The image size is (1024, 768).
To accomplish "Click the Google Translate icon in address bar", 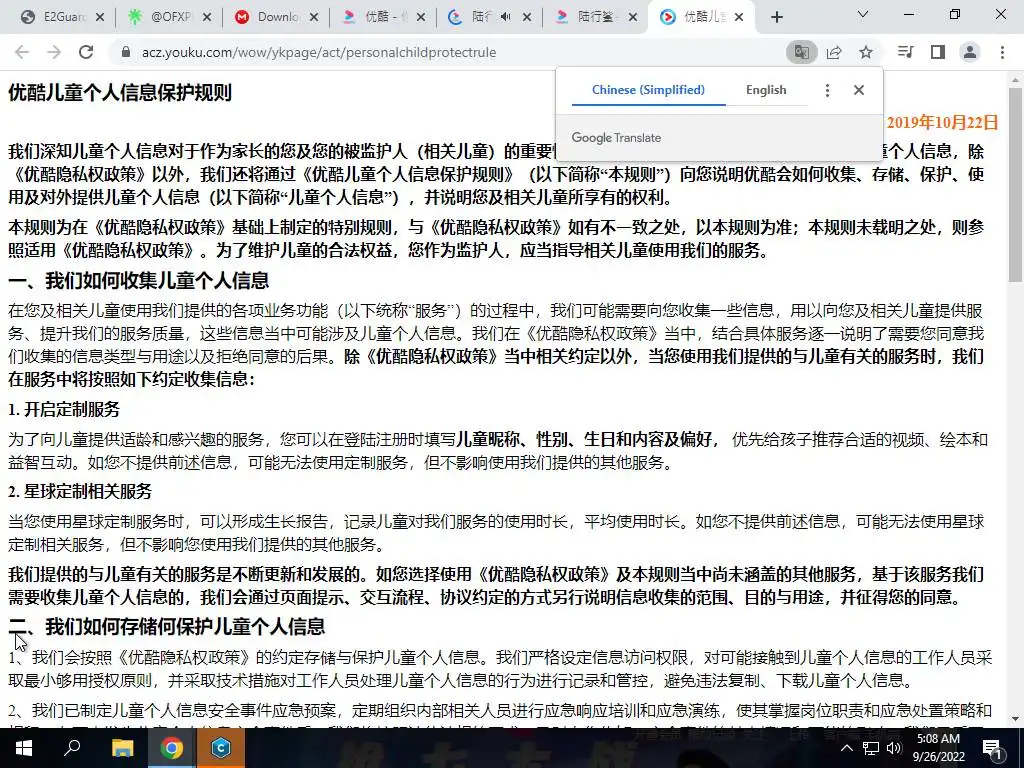I will (x=801, y=52).
